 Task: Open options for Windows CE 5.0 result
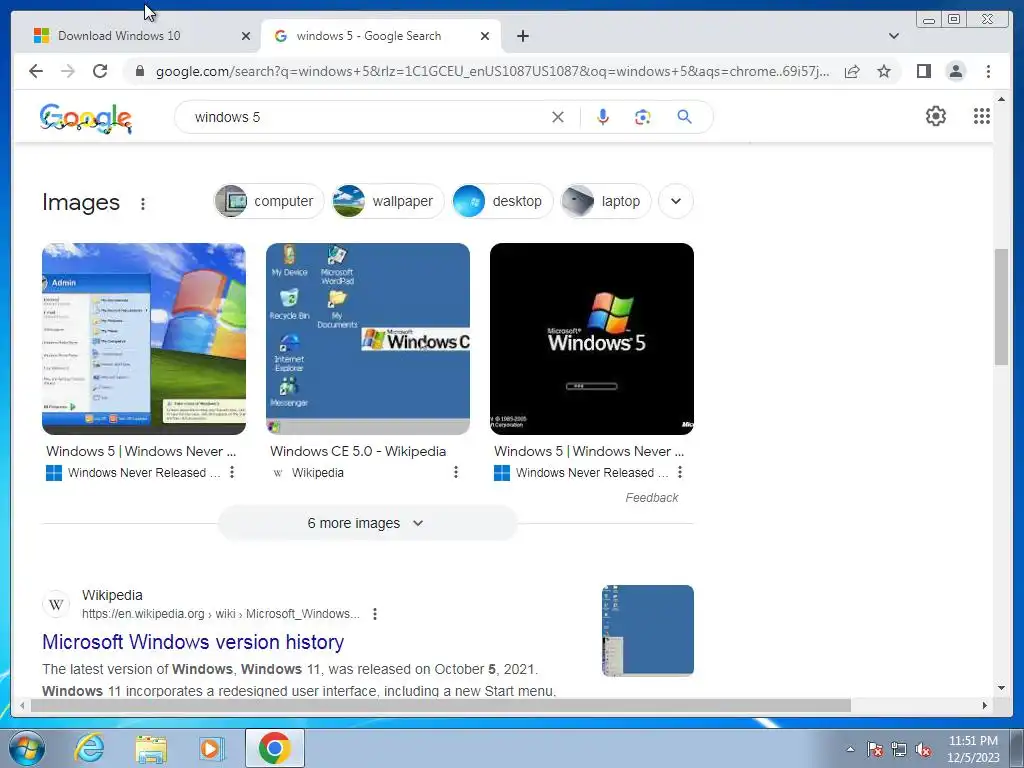click(456, 472)
